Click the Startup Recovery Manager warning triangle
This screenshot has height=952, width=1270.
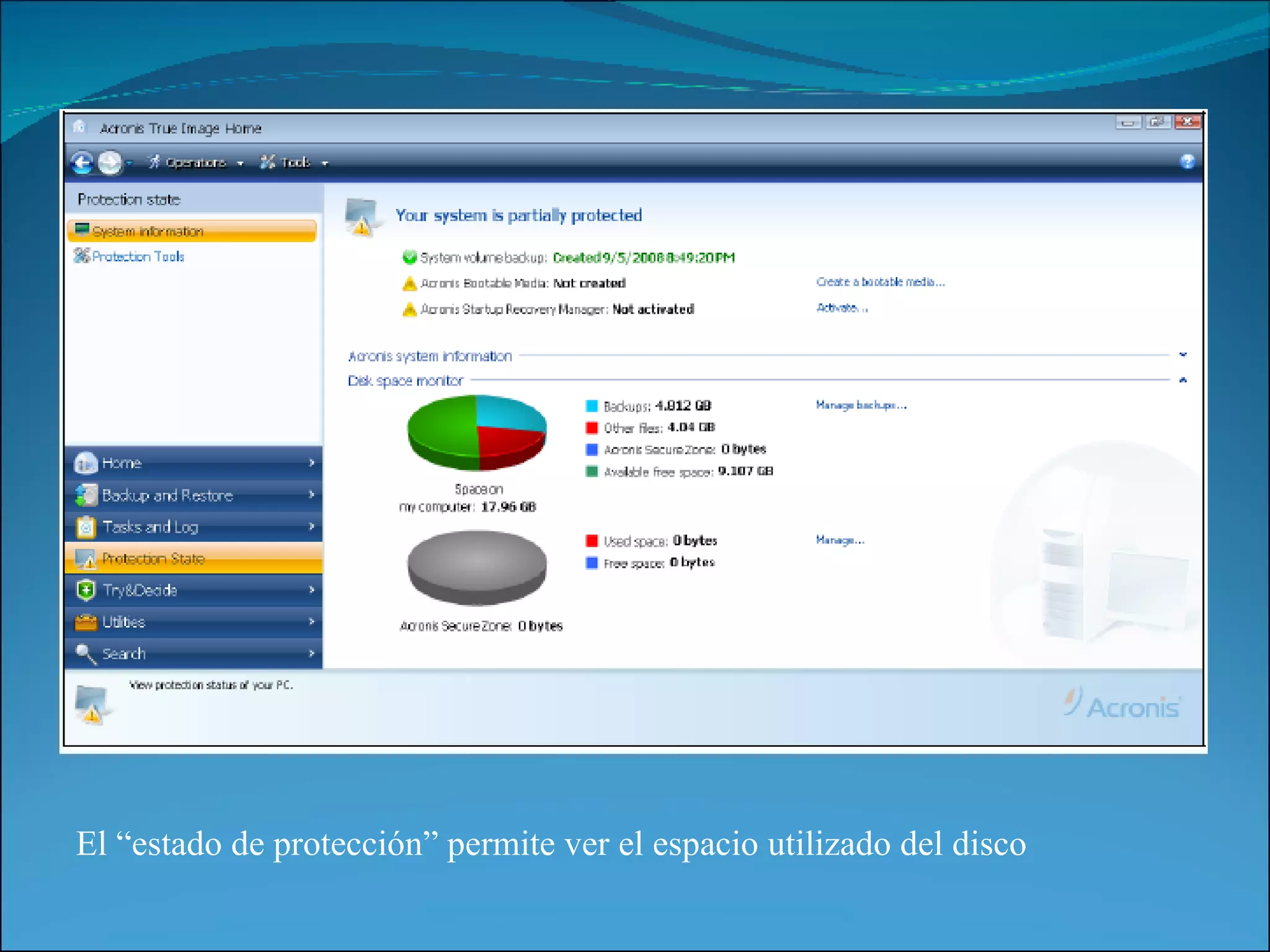coord(409,309)
